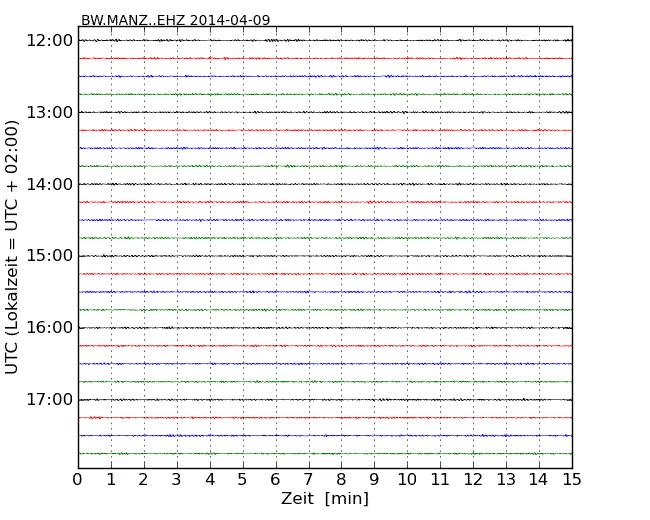Click the 6 tick label on the Zeit axis
650x520 pixels.
(275, 479)
